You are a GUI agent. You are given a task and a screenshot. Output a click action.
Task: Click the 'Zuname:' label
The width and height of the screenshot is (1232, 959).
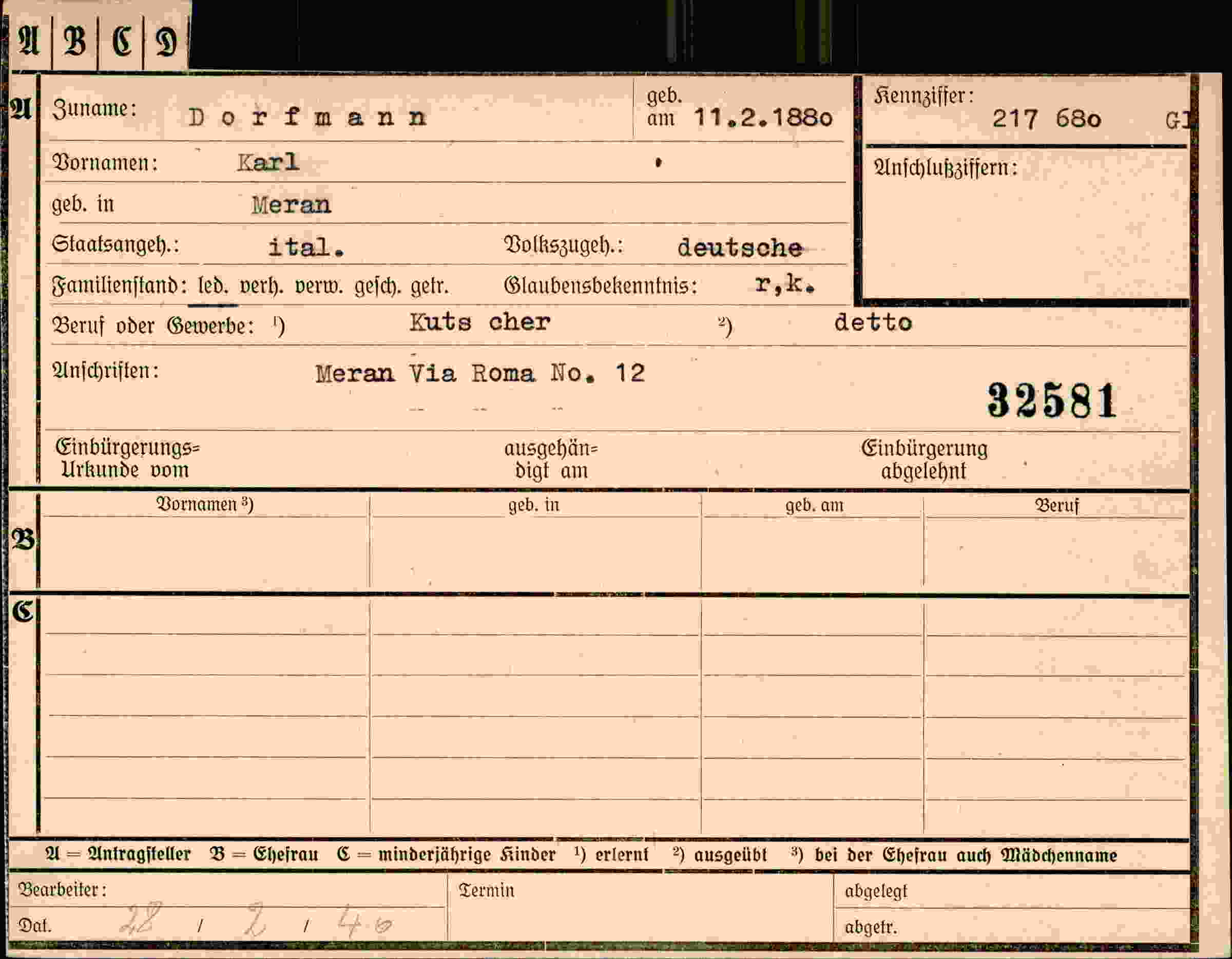point(94,108)
